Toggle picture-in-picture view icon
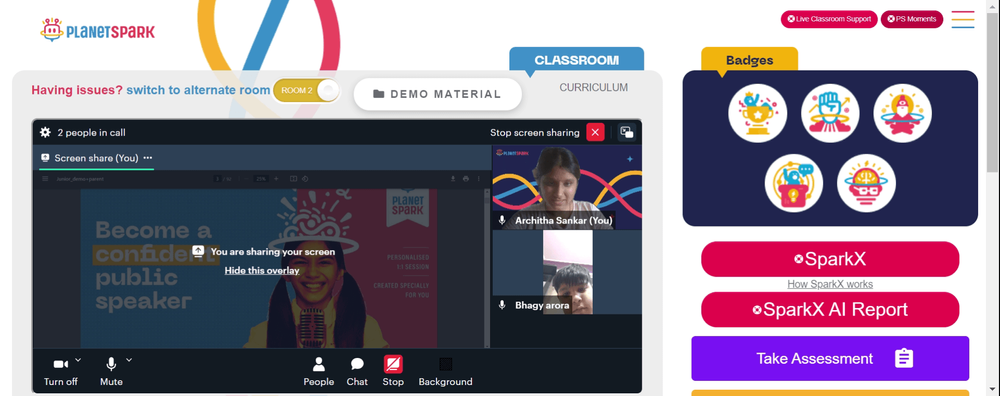This screenshot has width=1000, height=396. [627, 132]
